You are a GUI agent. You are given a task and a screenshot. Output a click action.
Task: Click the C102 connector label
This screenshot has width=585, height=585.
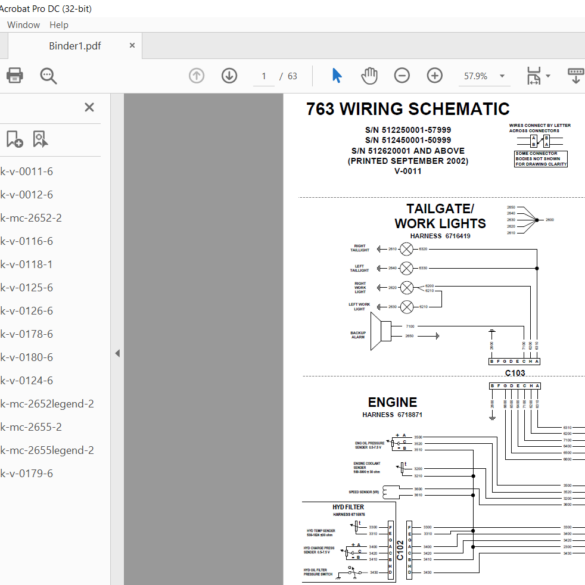click(x=400, y=550)
